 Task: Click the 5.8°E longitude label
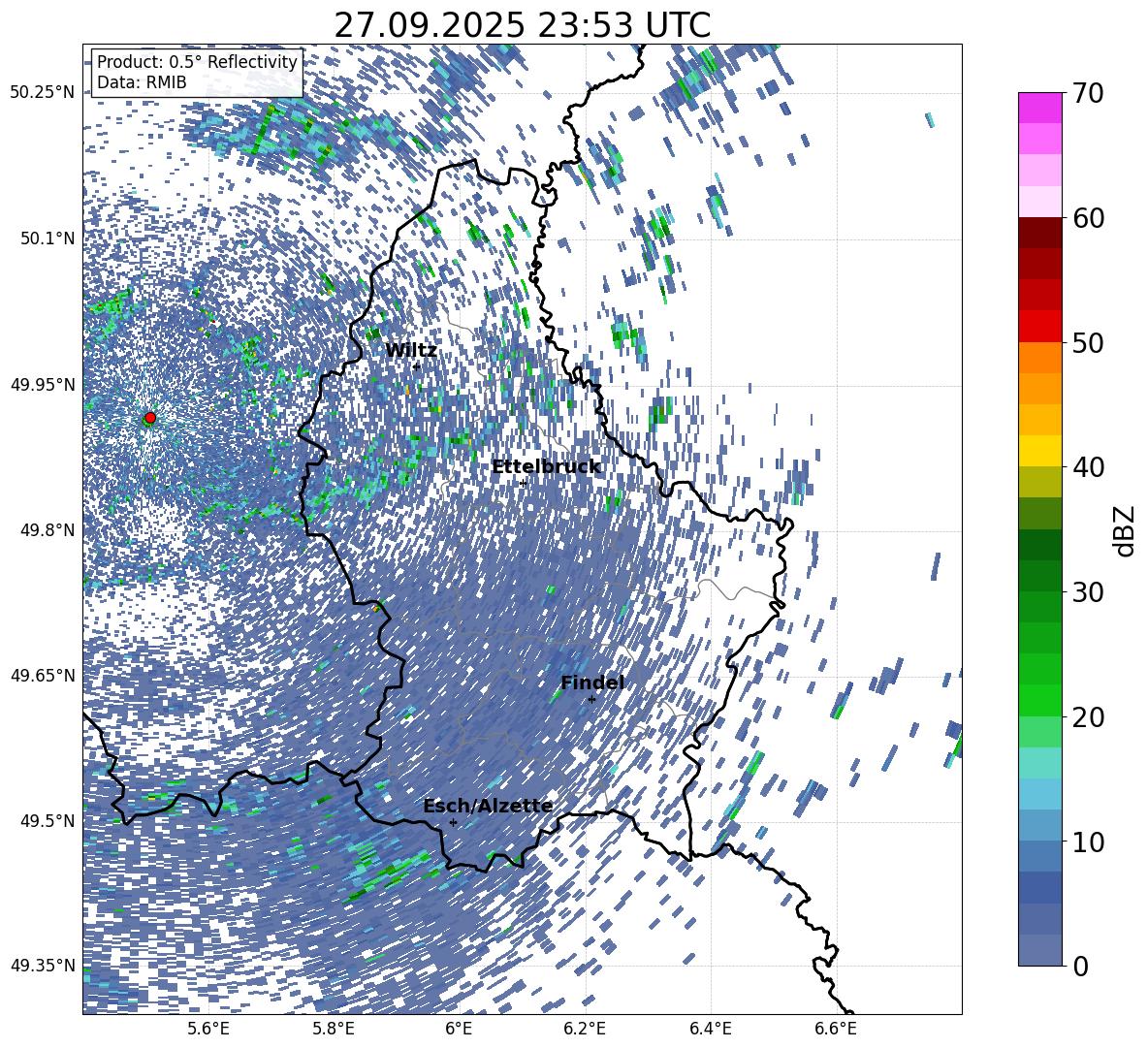[x=334, y=1029]
